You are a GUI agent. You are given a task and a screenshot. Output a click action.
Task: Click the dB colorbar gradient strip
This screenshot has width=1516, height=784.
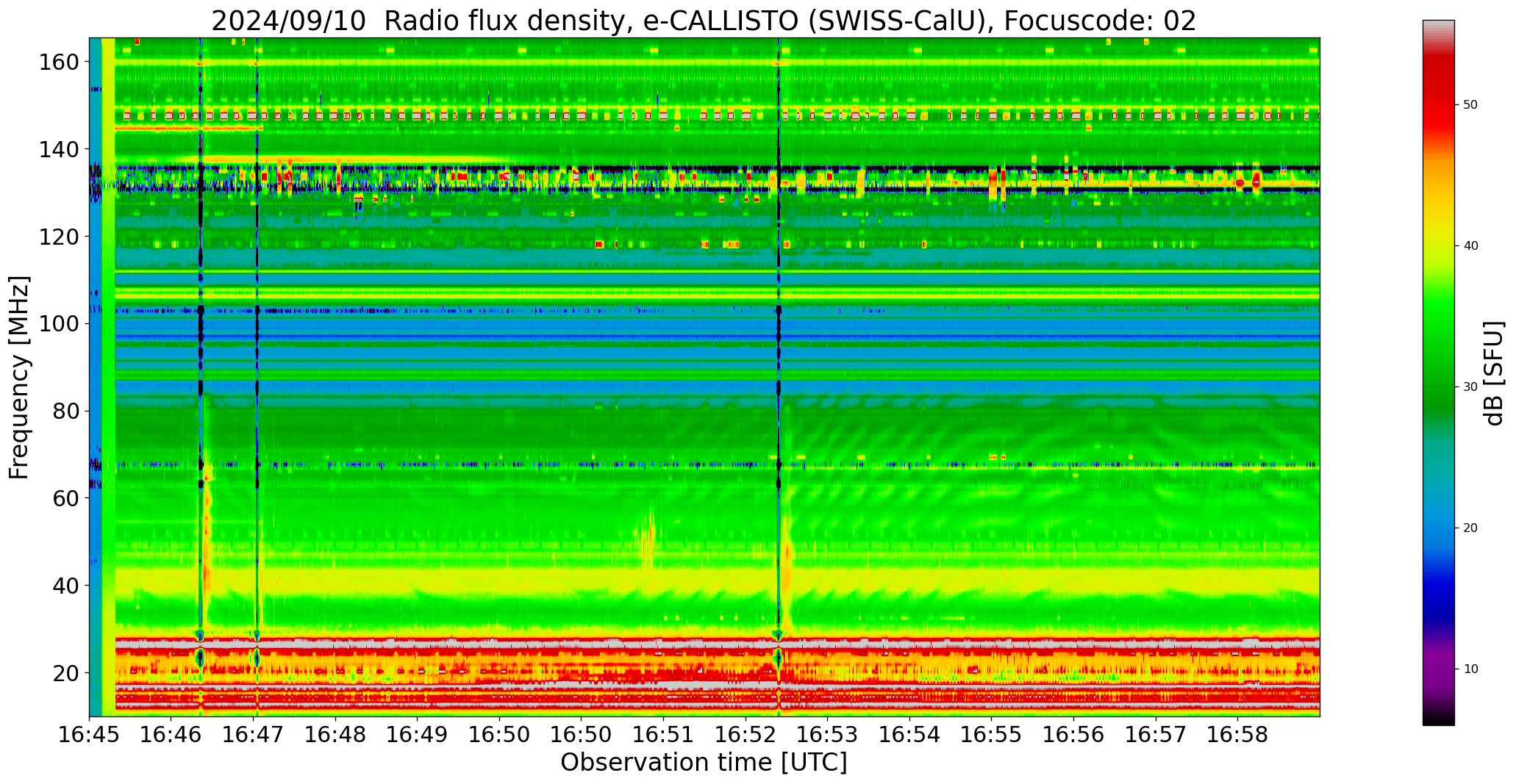[x=1438, y=373]
